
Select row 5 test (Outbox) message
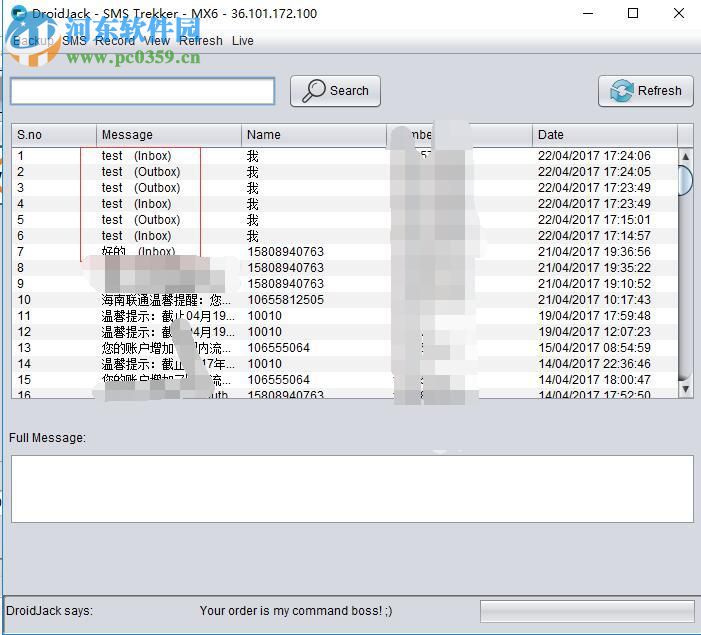coord(141,220)
